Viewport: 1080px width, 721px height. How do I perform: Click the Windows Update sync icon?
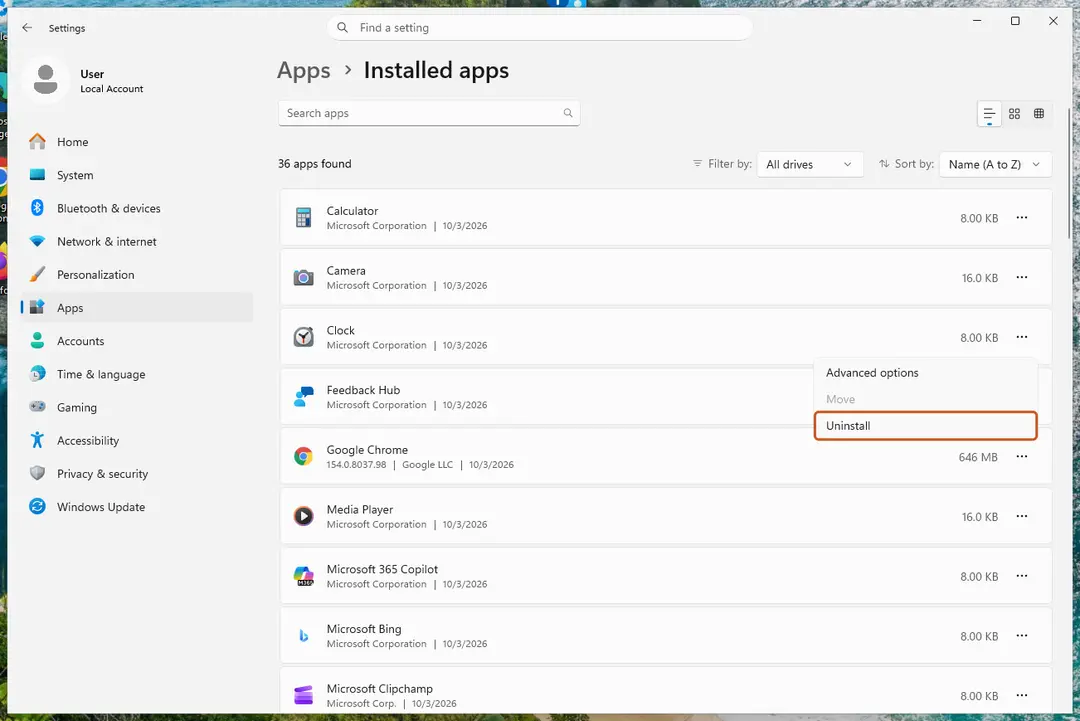[37, 507]
